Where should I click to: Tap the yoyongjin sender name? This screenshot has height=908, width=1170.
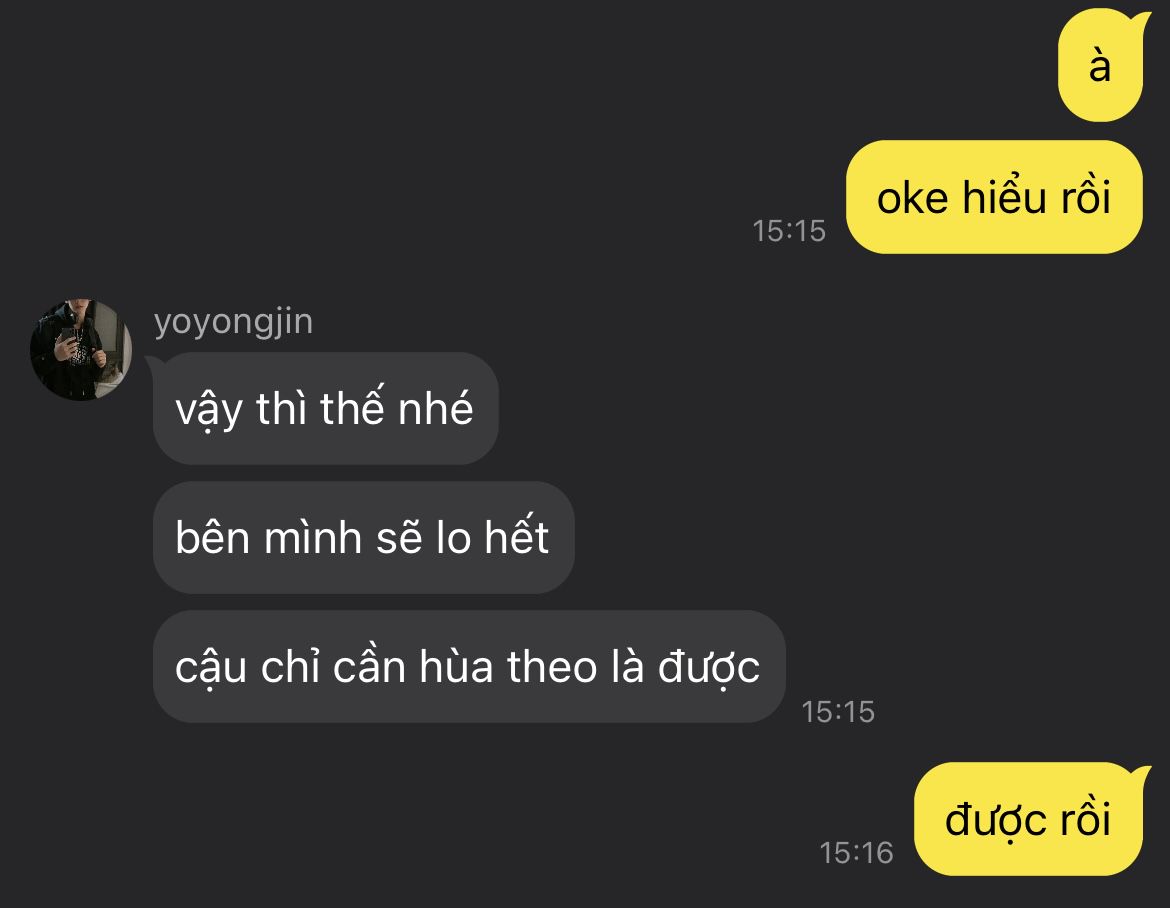pos(234,322)
